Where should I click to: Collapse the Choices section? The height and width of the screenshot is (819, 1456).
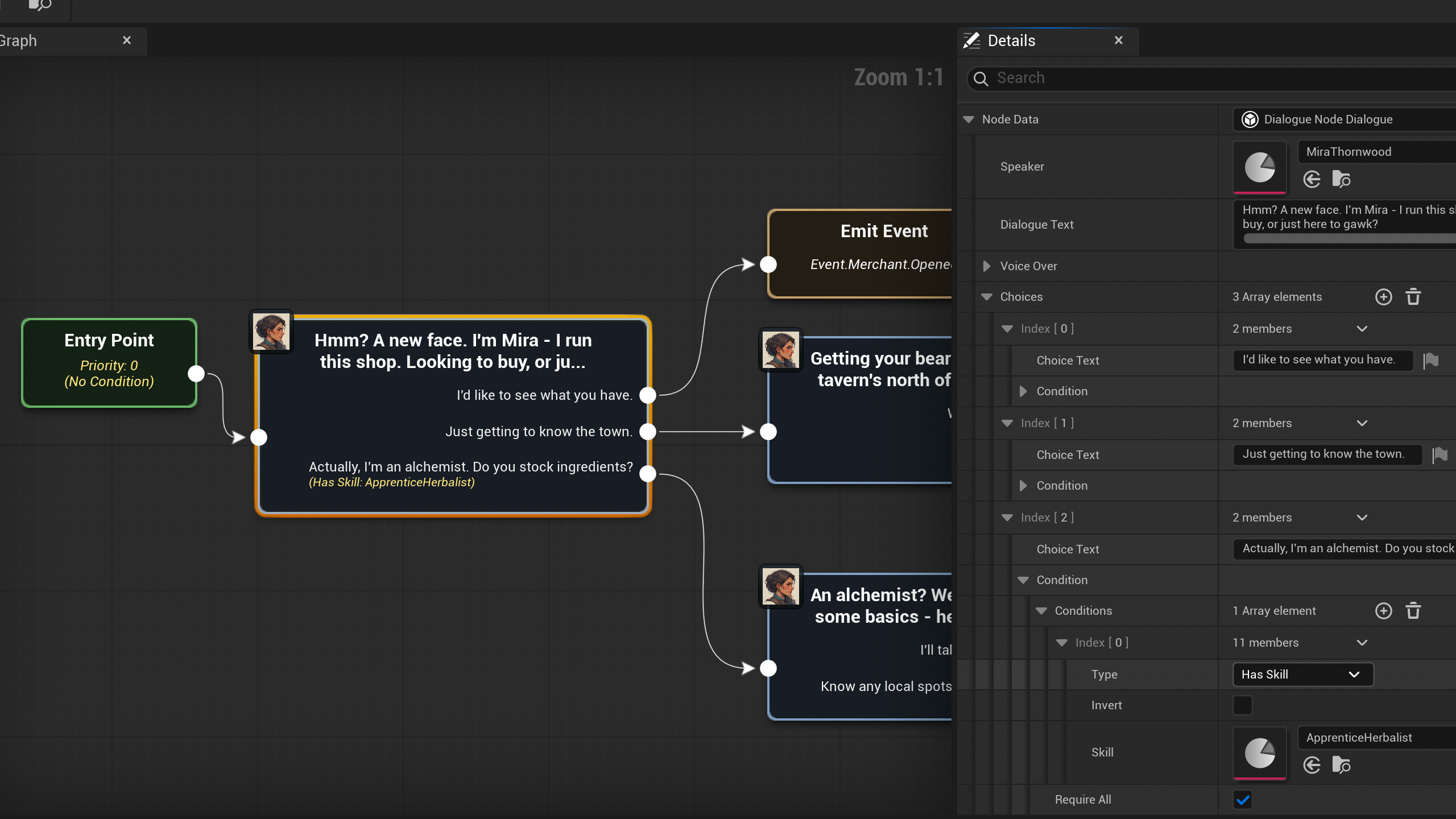[x=987, y=296]
